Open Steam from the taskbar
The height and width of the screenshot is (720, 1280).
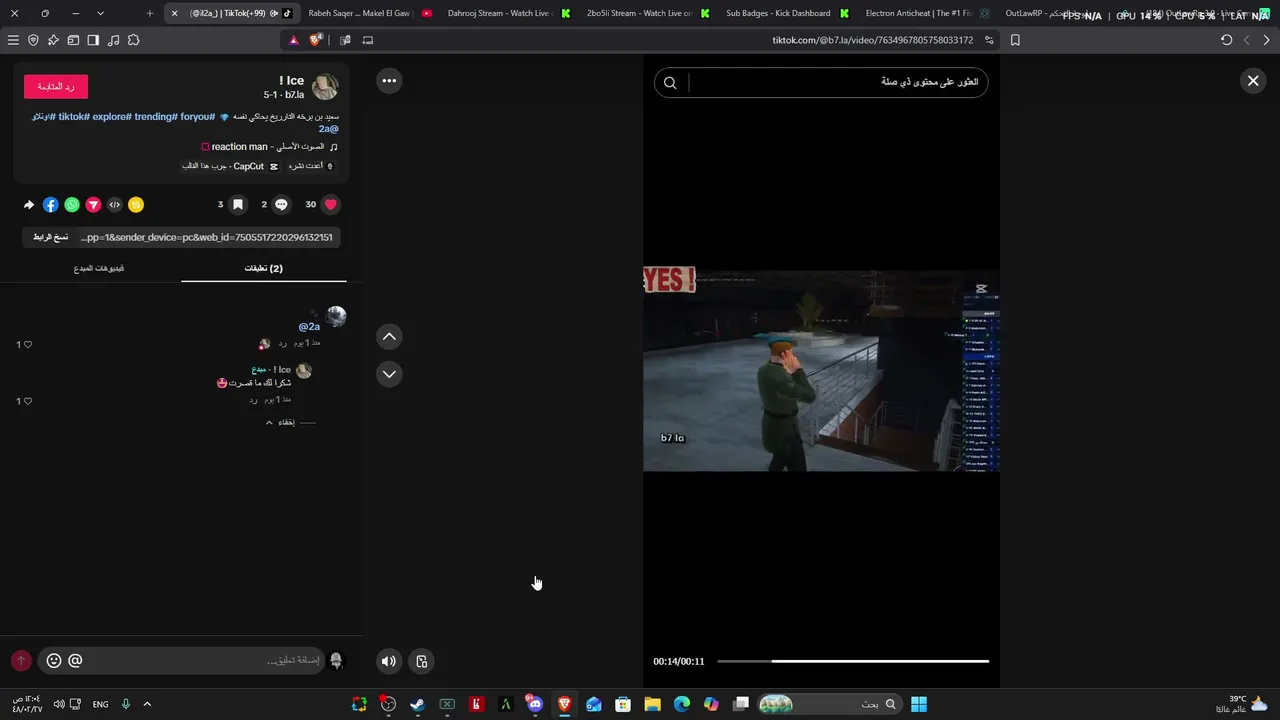point(417,704)
